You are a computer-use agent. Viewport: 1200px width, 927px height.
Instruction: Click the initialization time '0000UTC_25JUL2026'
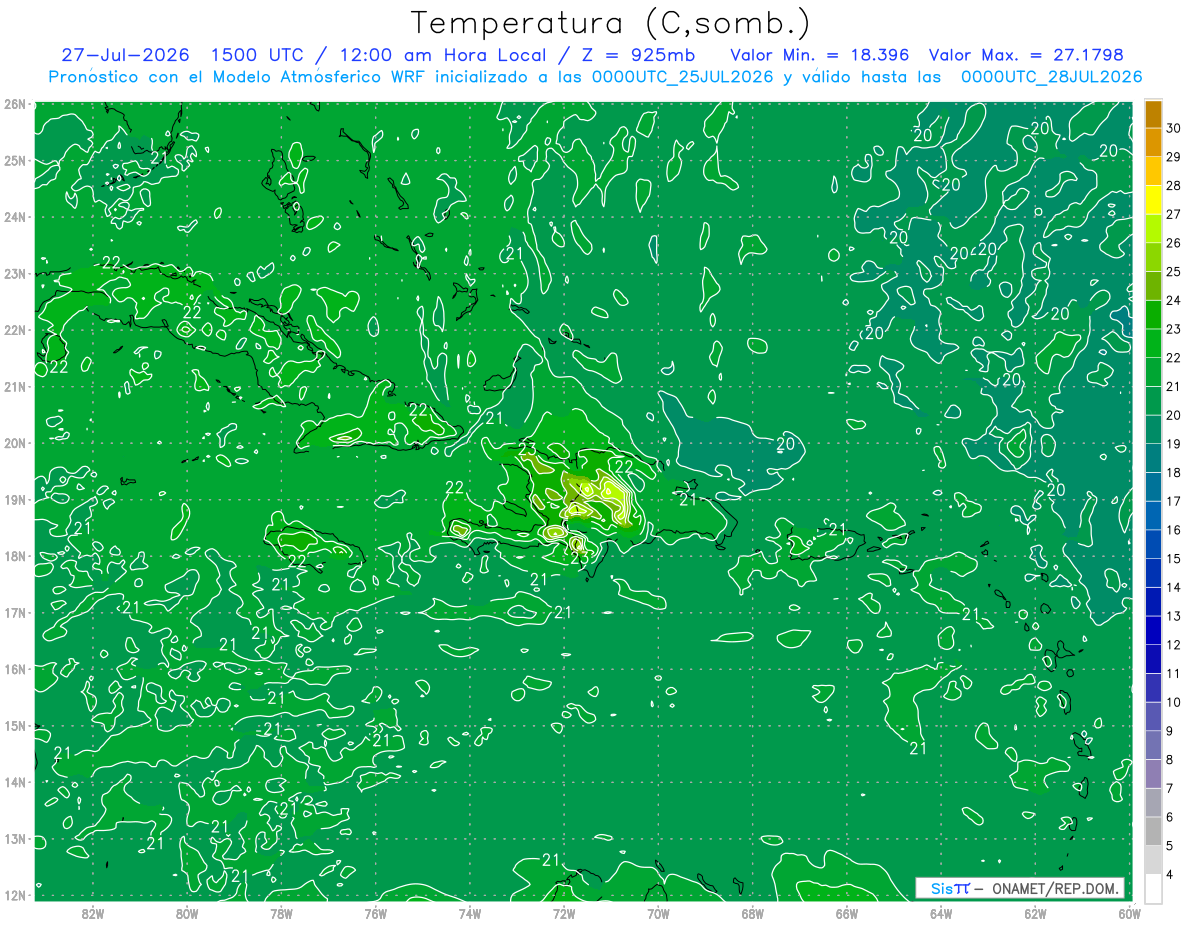tap(682, 77)
